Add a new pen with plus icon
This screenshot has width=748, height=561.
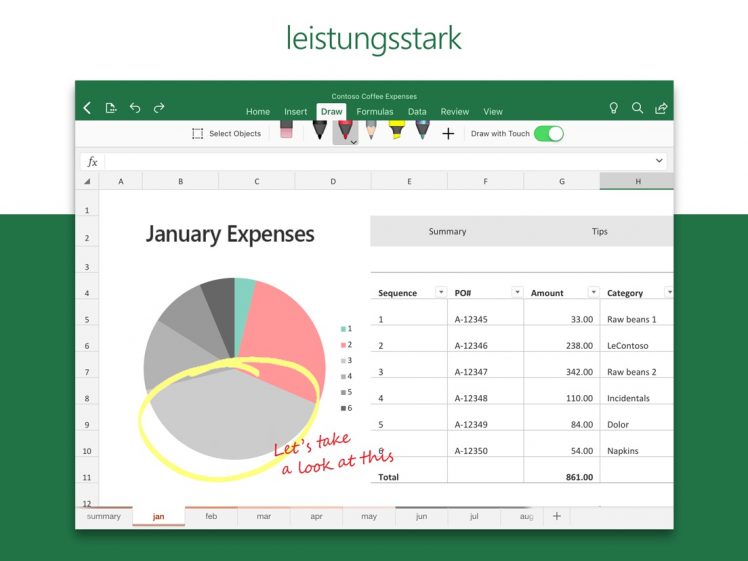[448, 133]
